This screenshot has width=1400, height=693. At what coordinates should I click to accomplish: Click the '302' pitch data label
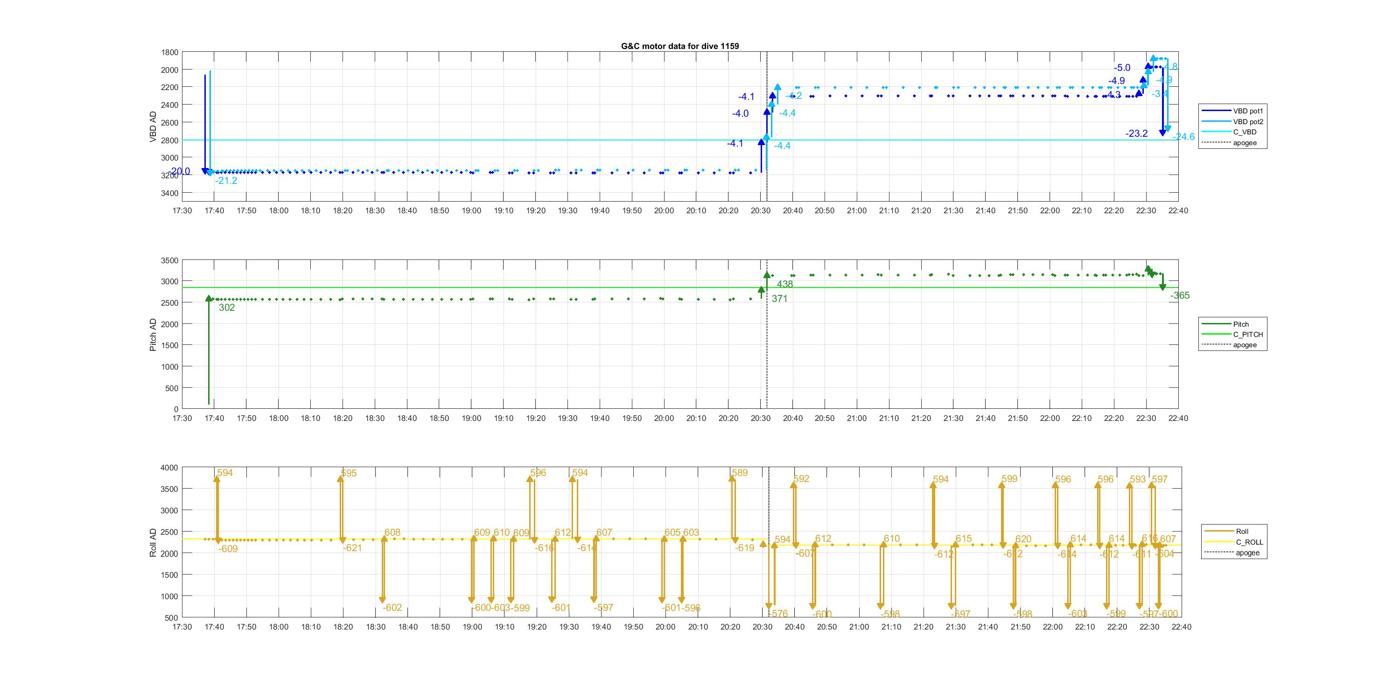(x=227, y=308)
